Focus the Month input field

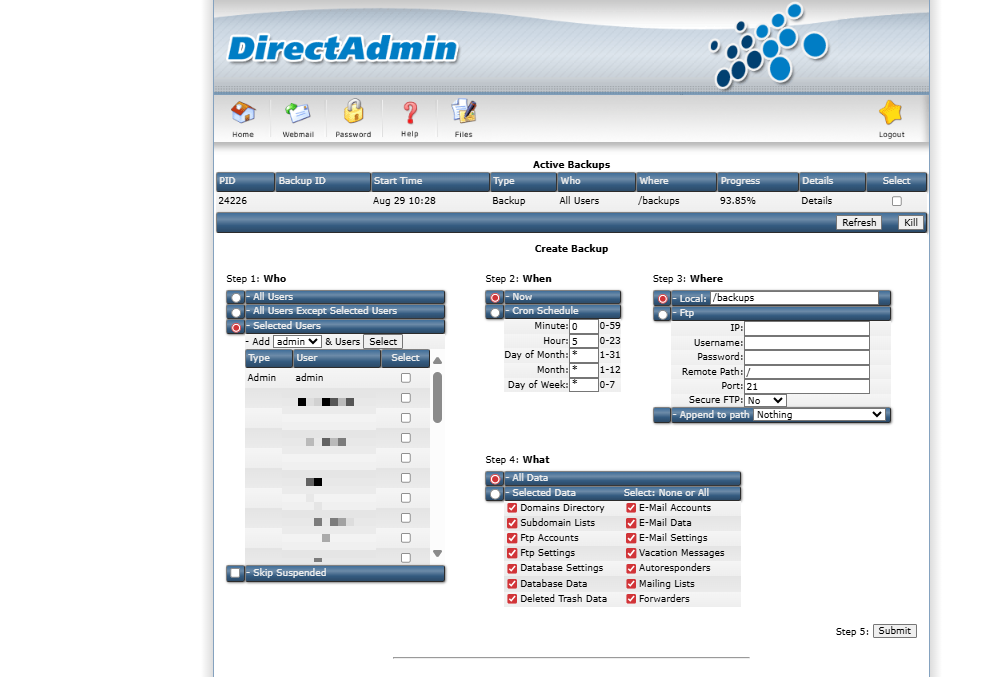coord(583,370)
